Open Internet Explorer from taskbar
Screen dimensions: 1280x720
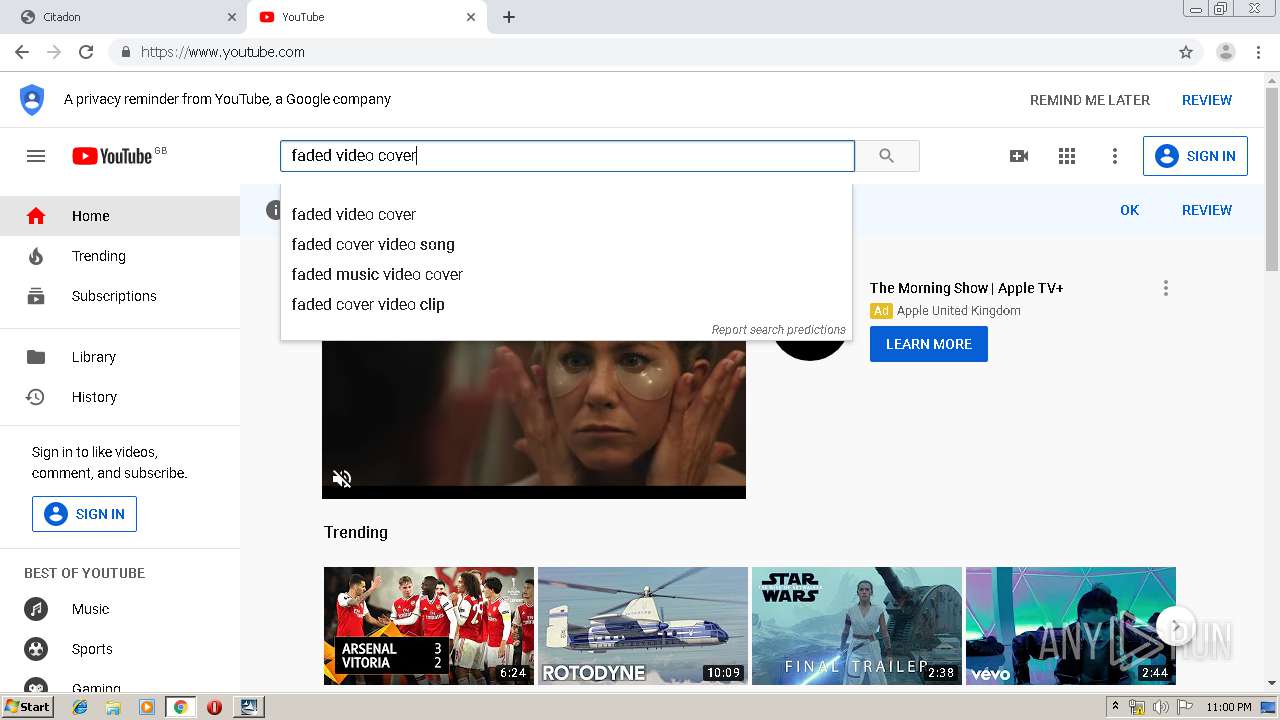click(80, 707)
